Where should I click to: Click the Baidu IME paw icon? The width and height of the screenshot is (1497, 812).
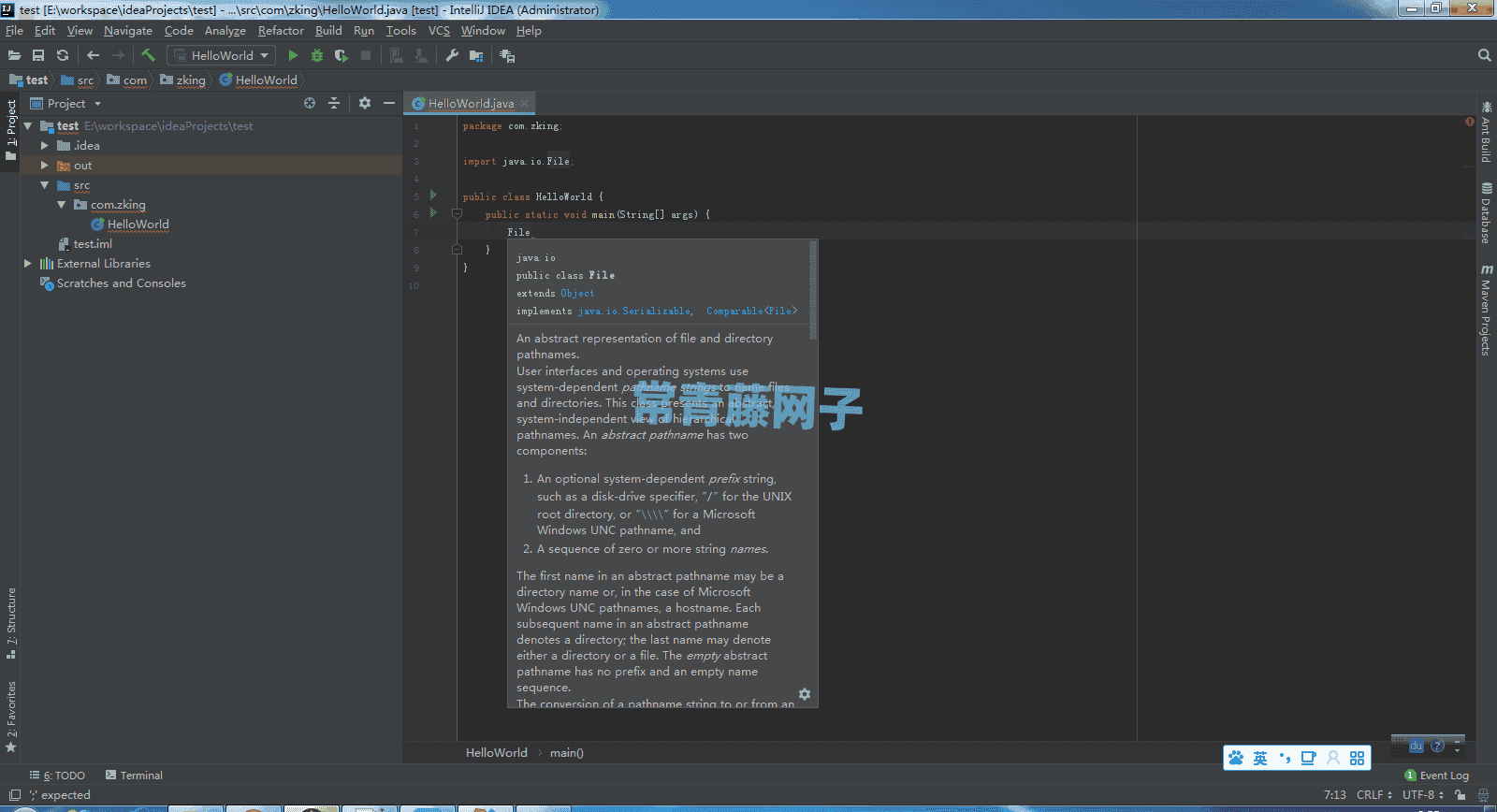[1236, 758]
